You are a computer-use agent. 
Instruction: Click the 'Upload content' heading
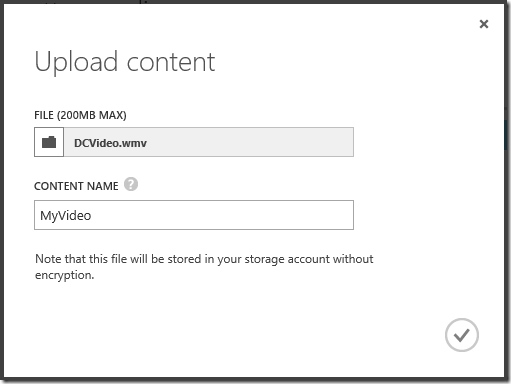pyautogui.click(x=125, y=62)
